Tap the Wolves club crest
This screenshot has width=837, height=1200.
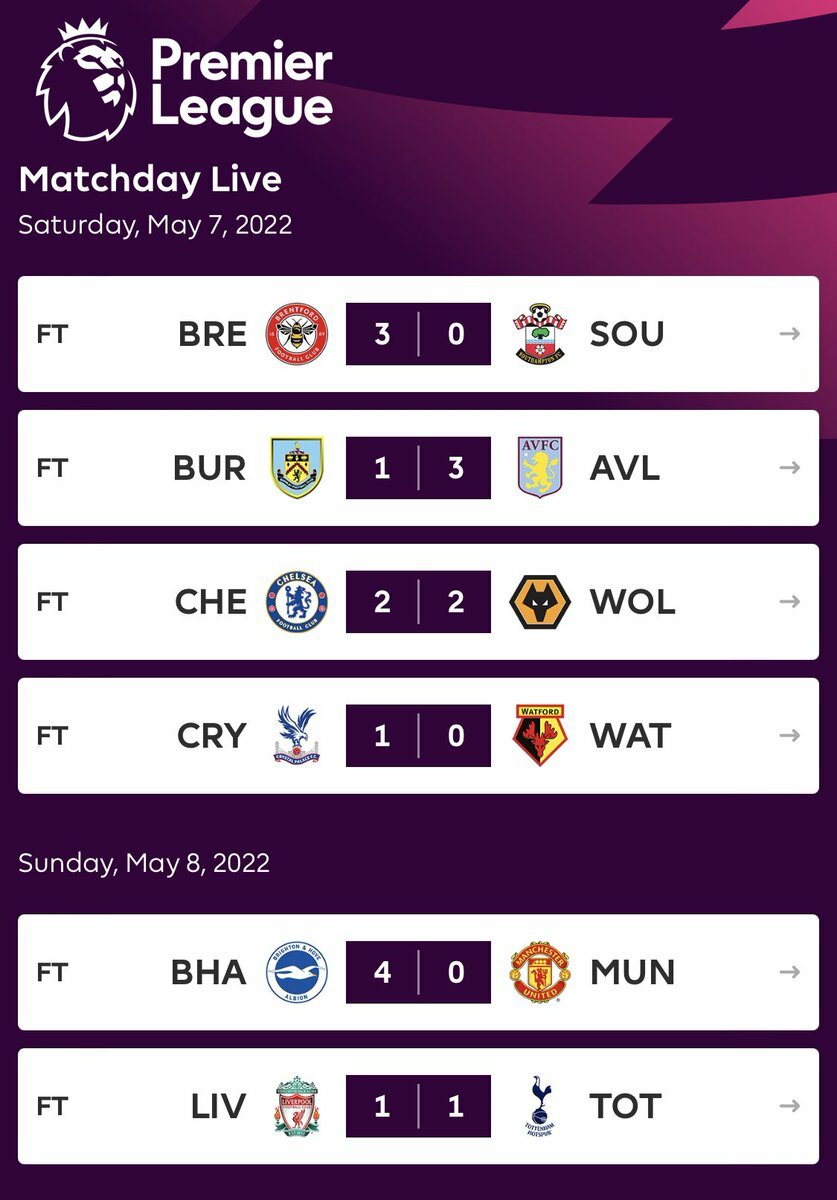pos(540,602)
